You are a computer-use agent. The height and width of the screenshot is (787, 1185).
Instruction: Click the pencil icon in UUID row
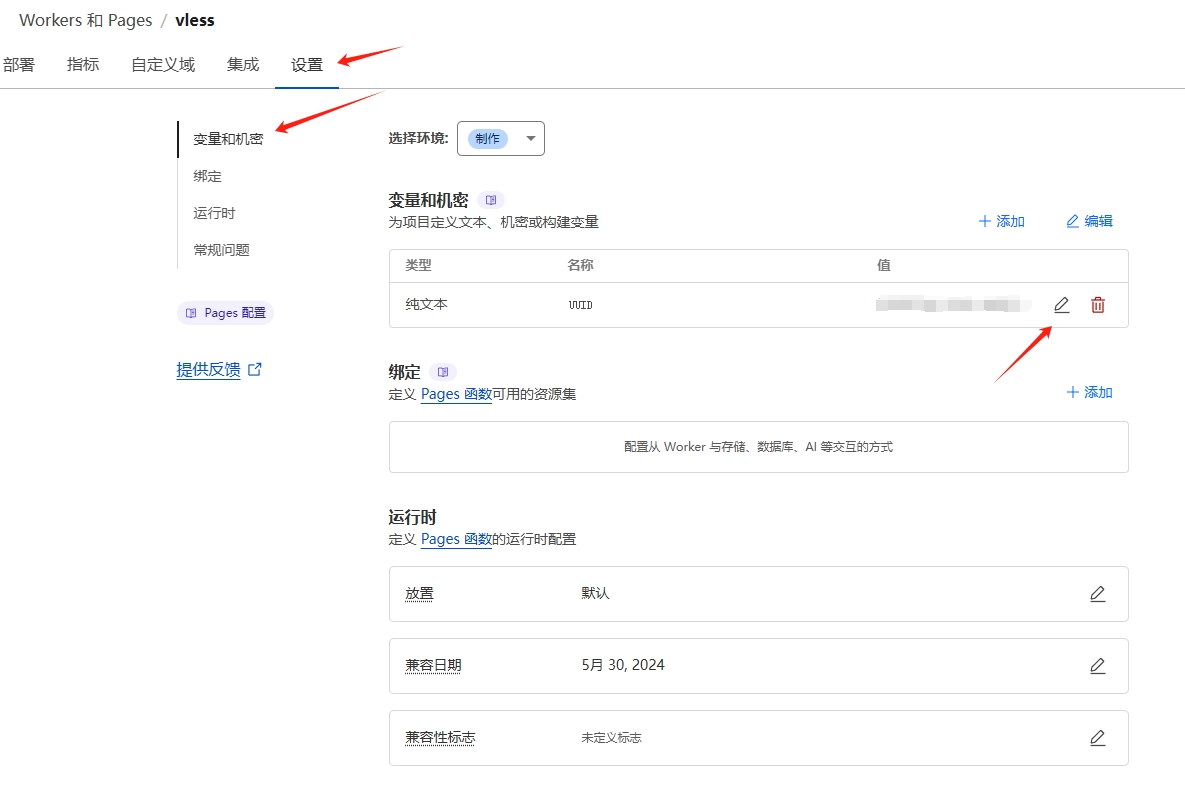1061,305
